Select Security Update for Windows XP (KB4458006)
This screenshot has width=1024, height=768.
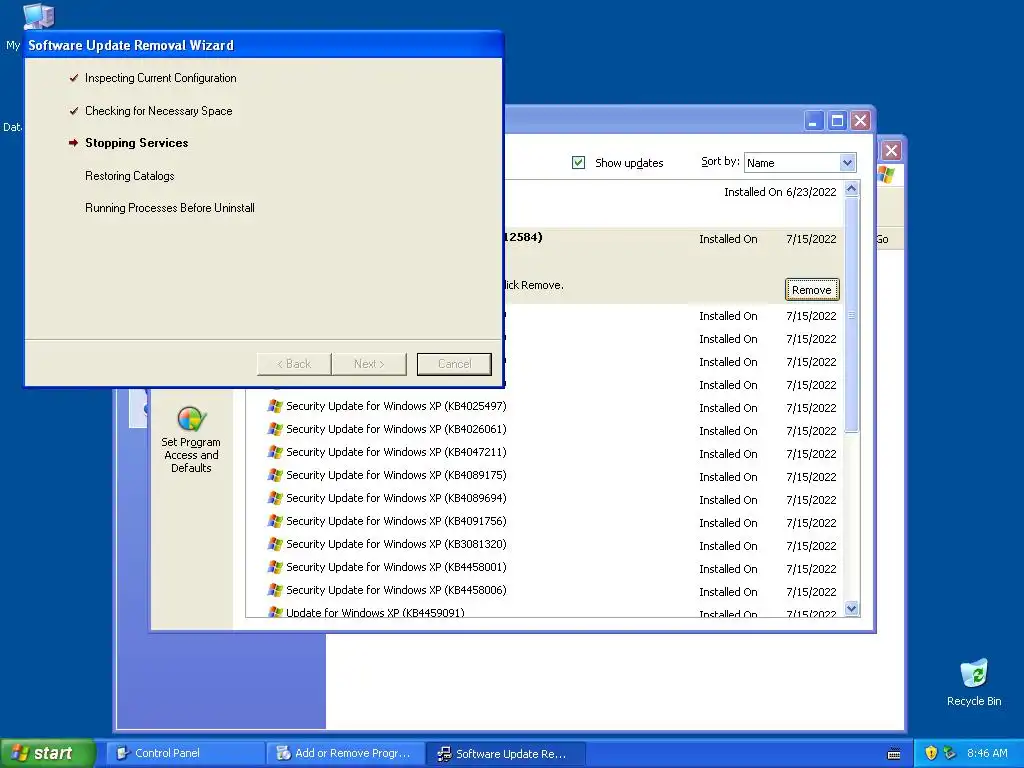(x=396, y=590)
